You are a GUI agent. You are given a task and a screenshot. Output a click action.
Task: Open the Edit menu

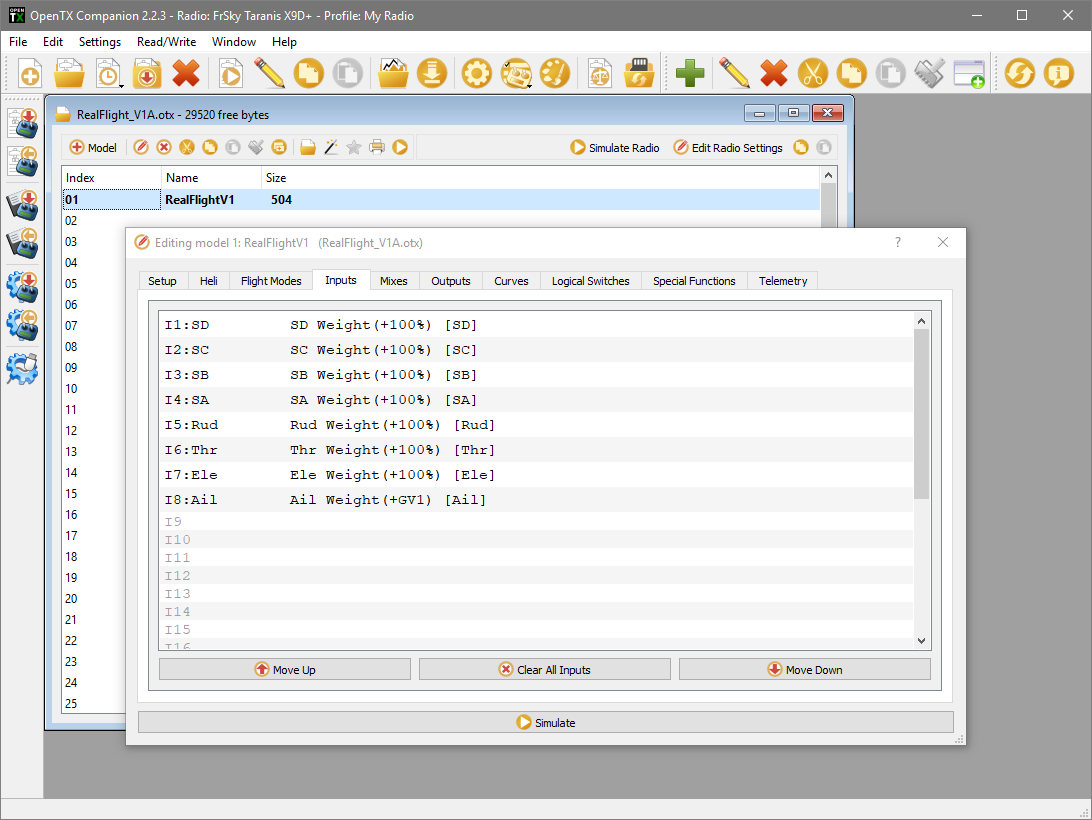(53, 42)
